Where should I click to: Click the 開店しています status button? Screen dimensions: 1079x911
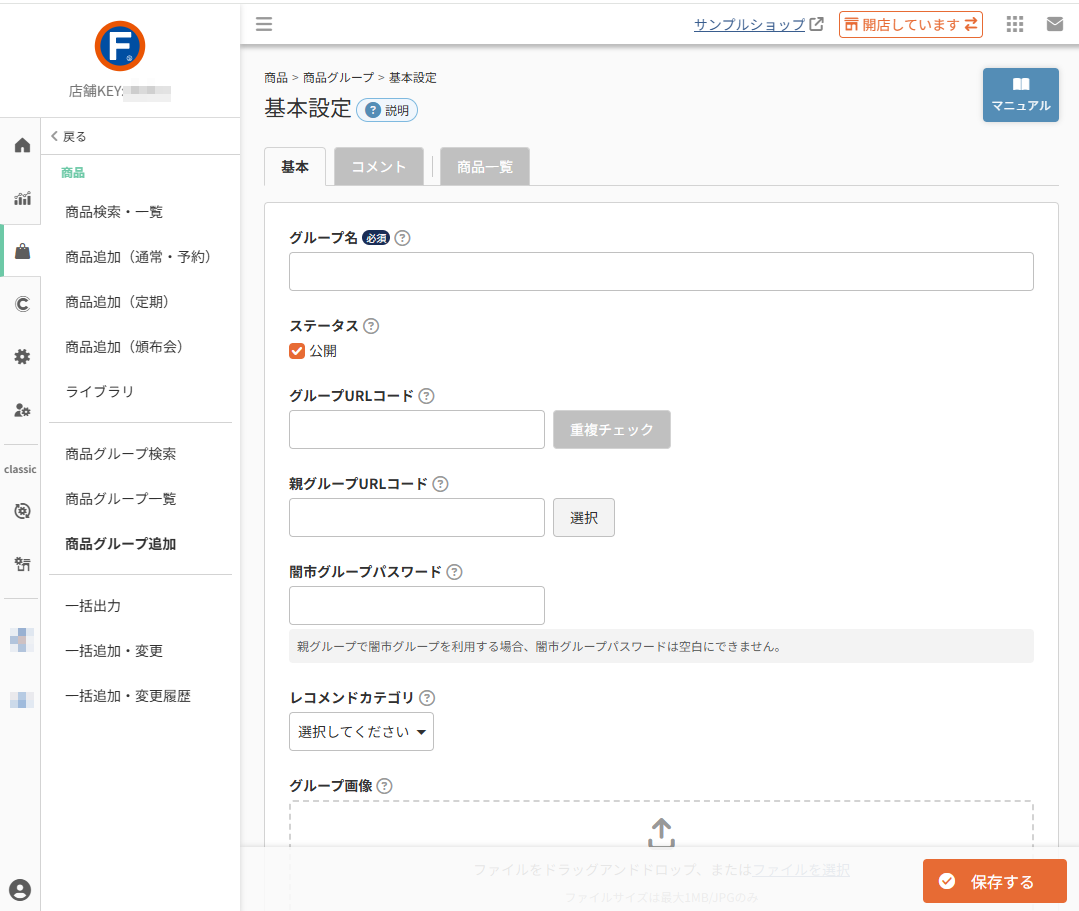910,24
